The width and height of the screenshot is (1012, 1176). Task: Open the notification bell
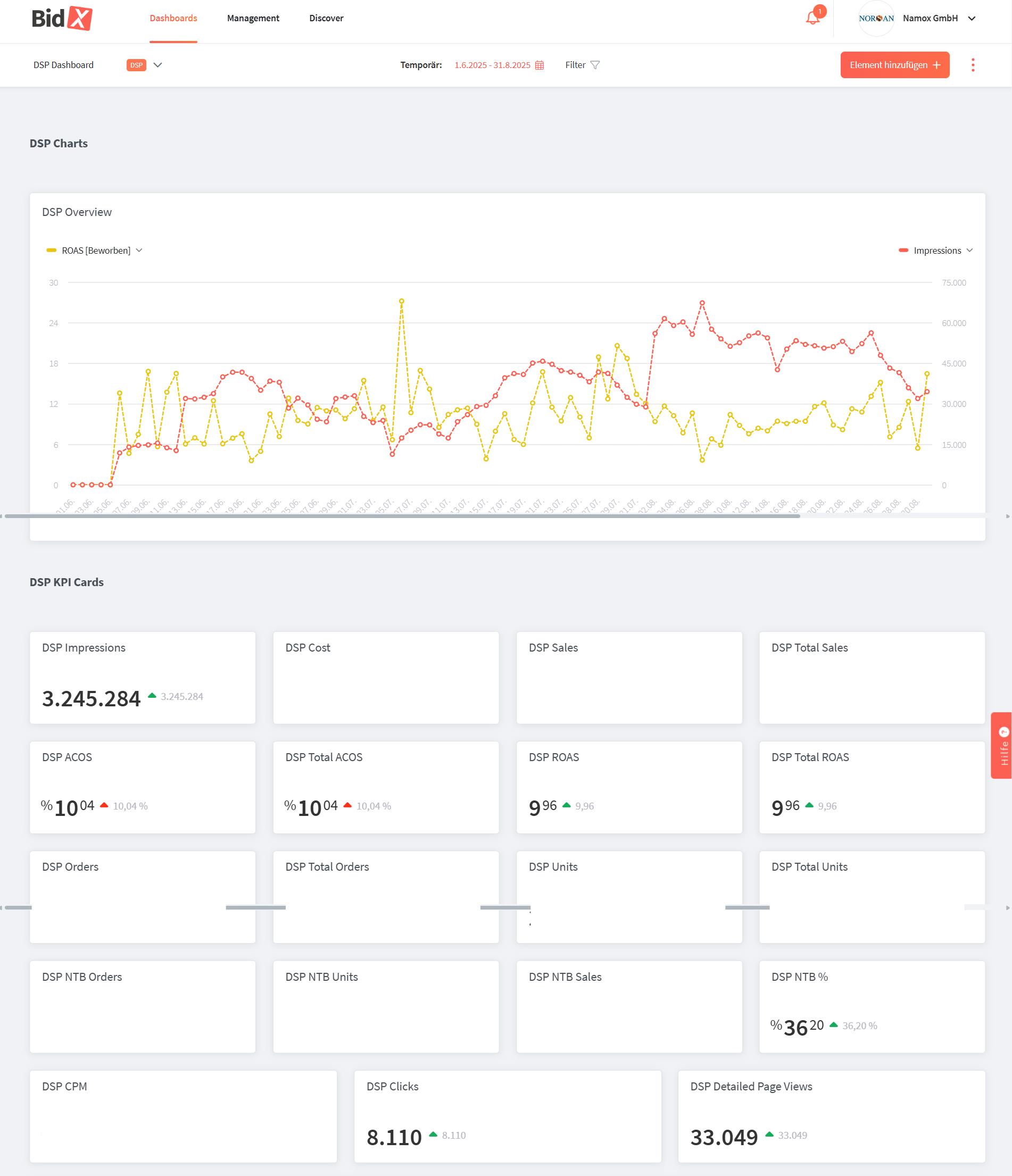pos(812,18)
